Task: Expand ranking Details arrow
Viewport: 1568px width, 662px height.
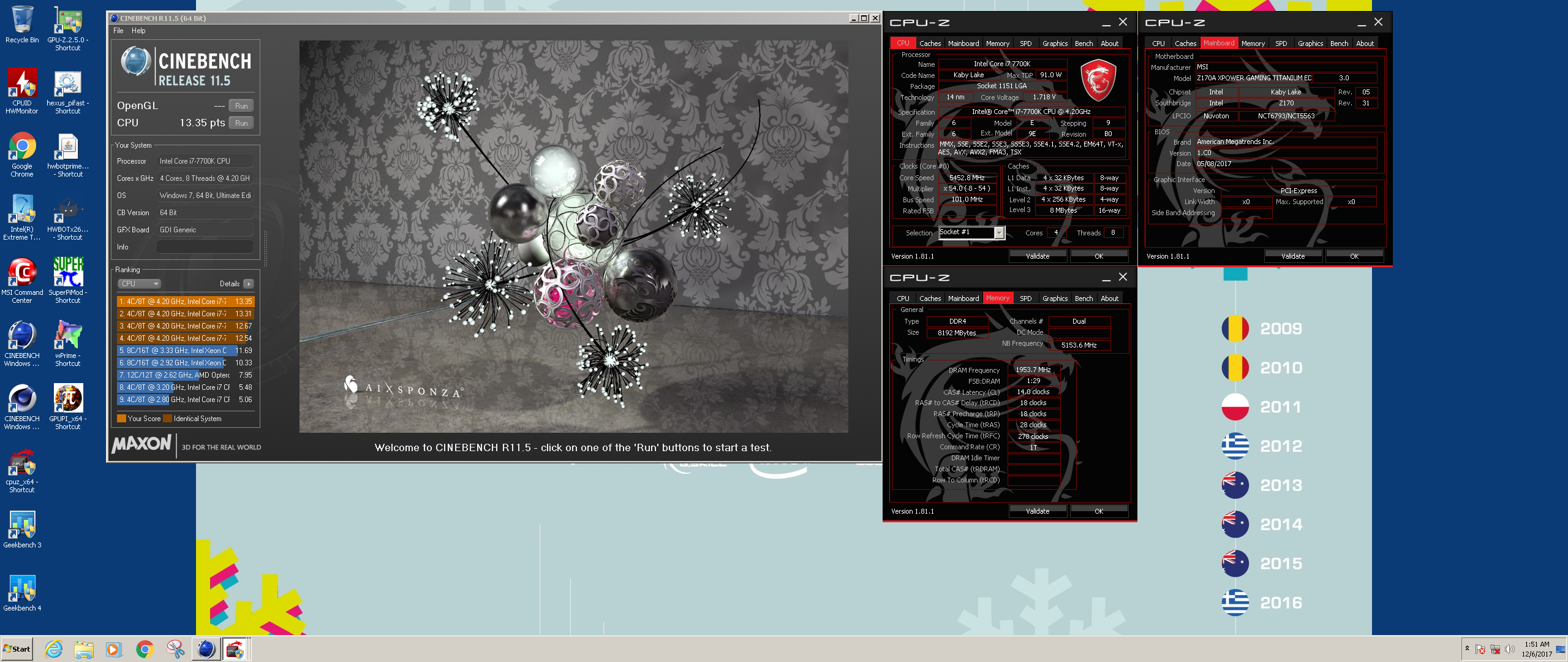Action: pos(248,284)
